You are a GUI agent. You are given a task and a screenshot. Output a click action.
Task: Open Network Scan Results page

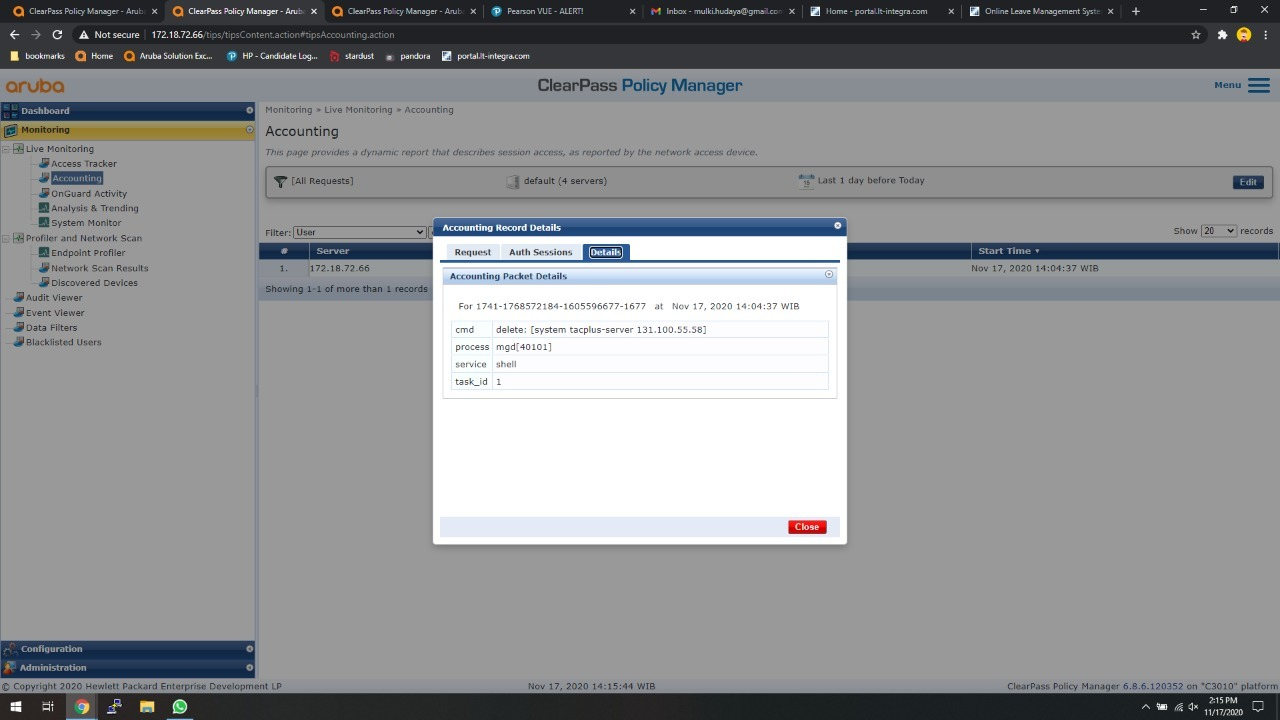tap(100, 268)
